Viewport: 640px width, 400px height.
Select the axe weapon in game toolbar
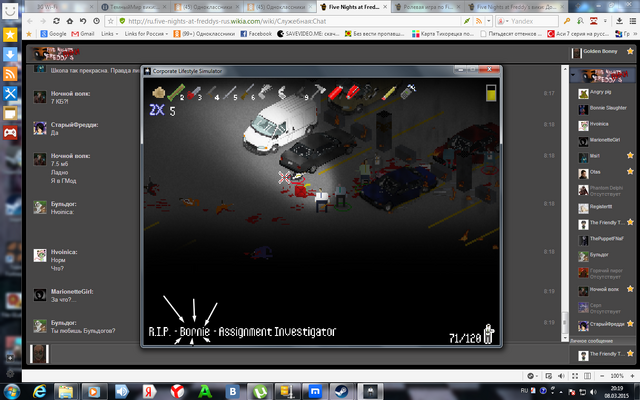318,91
